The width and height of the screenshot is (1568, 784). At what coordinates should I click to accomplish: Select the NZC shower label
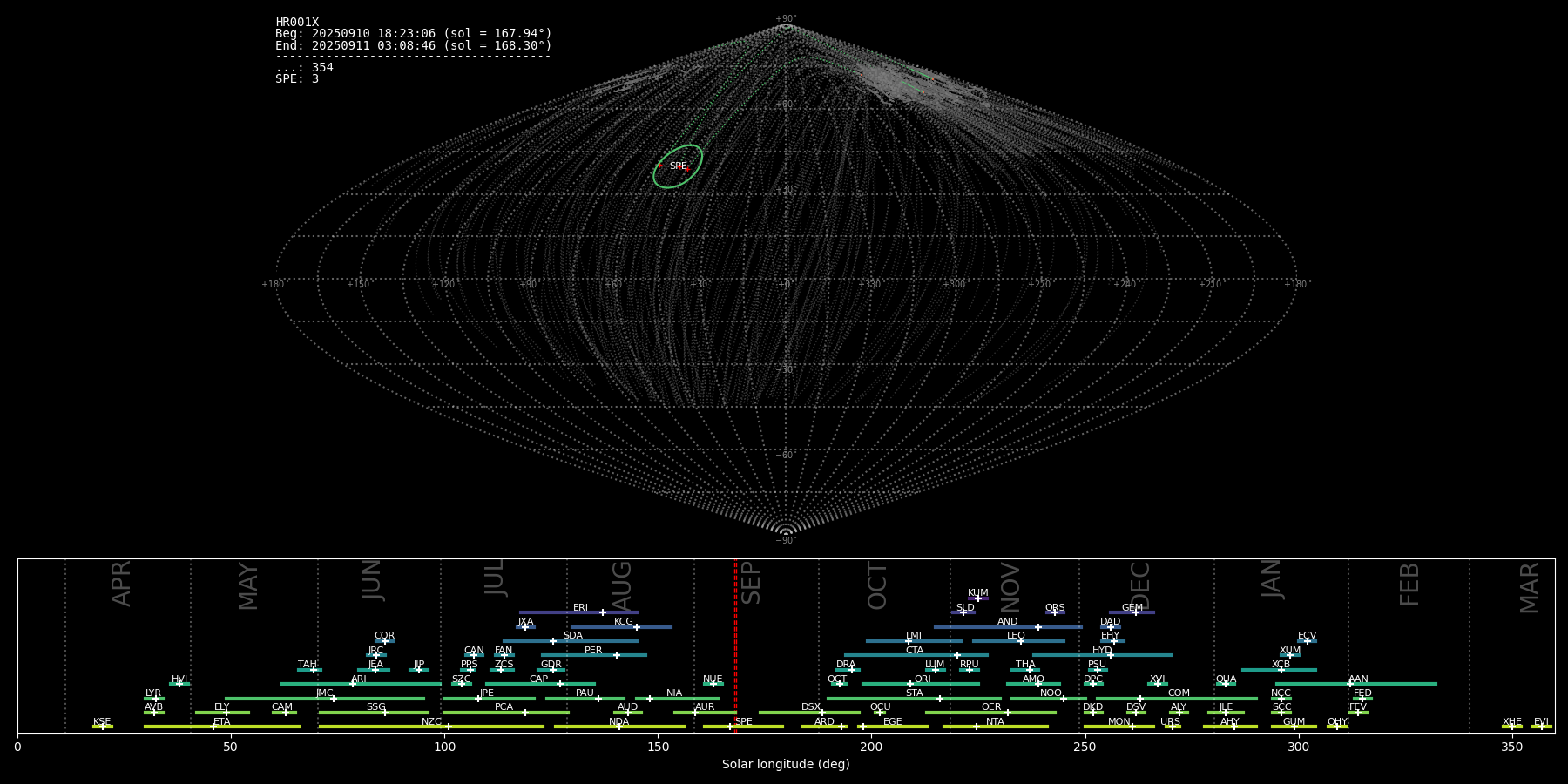click(x=431, y=722)
